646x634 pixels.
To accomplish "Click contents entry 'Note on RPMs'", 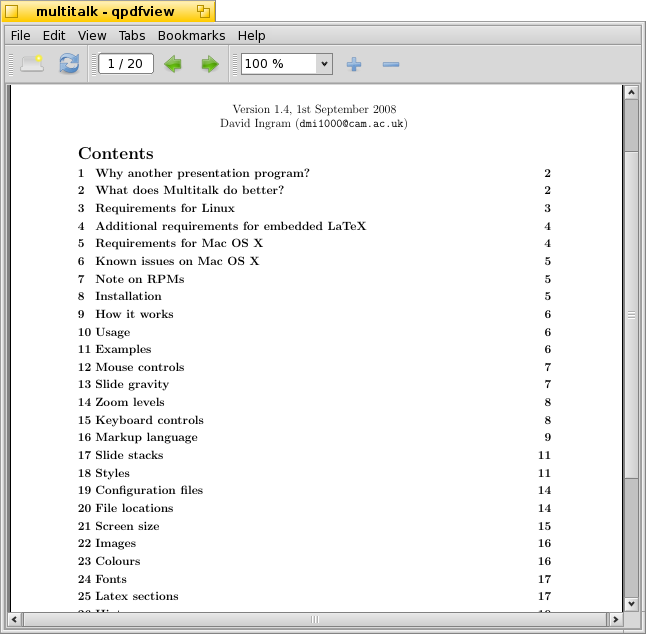I will pos(140,279).
